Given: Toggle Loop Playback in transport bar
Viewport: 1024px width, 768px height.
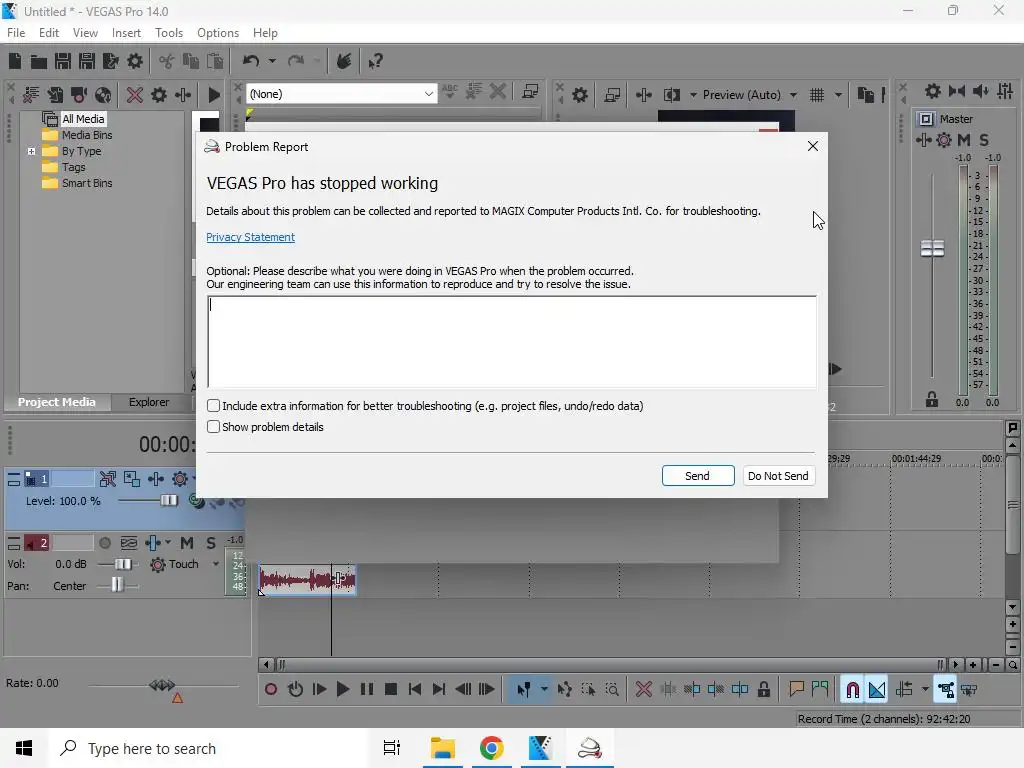Looking at the screenshot, I should tap(295, 689).
